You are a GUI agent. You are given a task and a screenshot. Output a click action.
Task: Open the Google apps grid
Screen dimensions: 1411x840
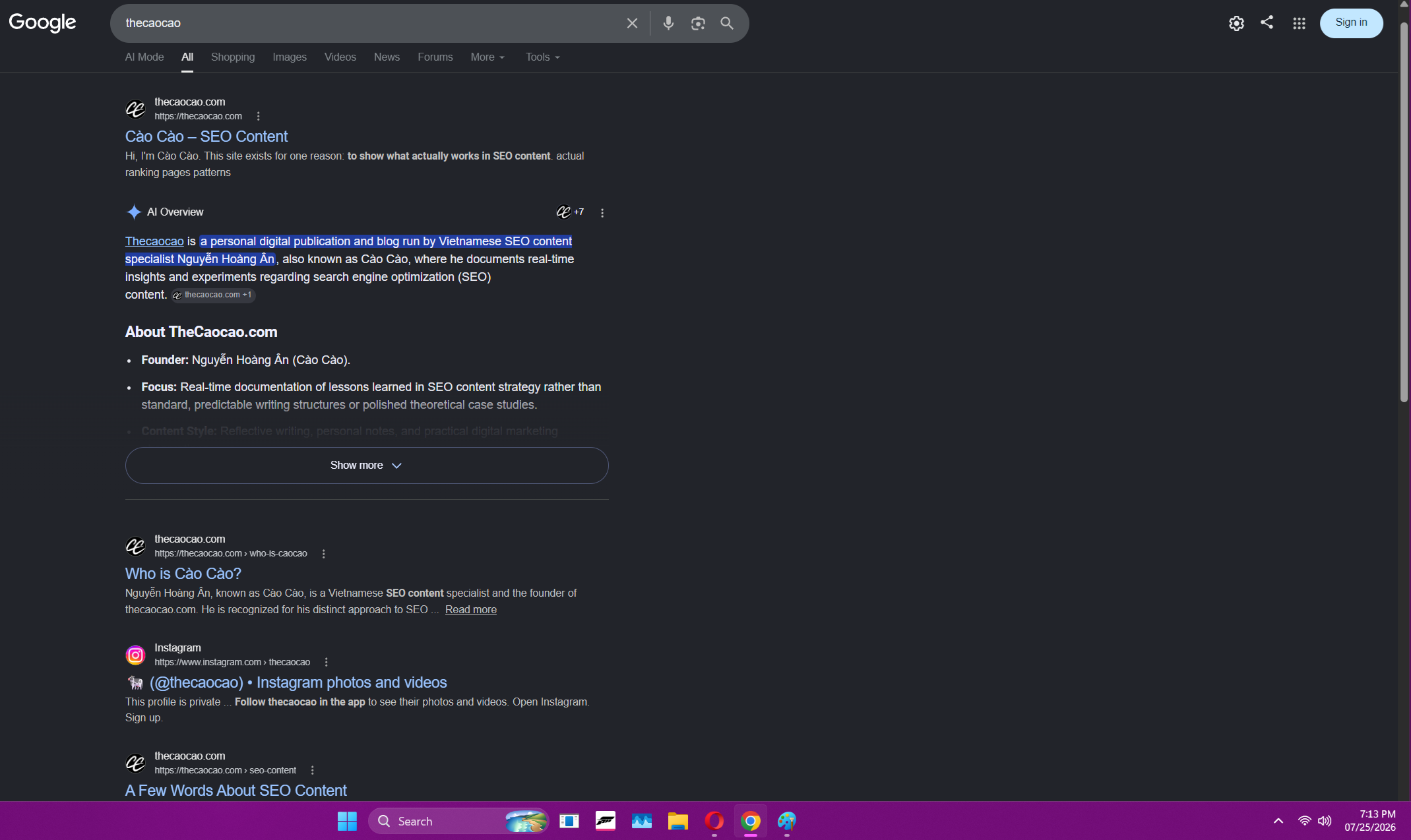(x=1299, y=23)
